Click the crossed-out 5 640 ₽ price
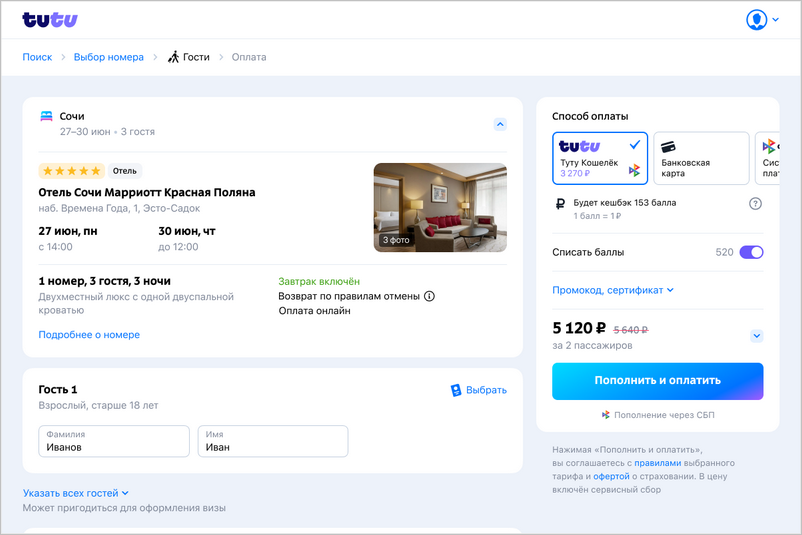 [631, 330]
